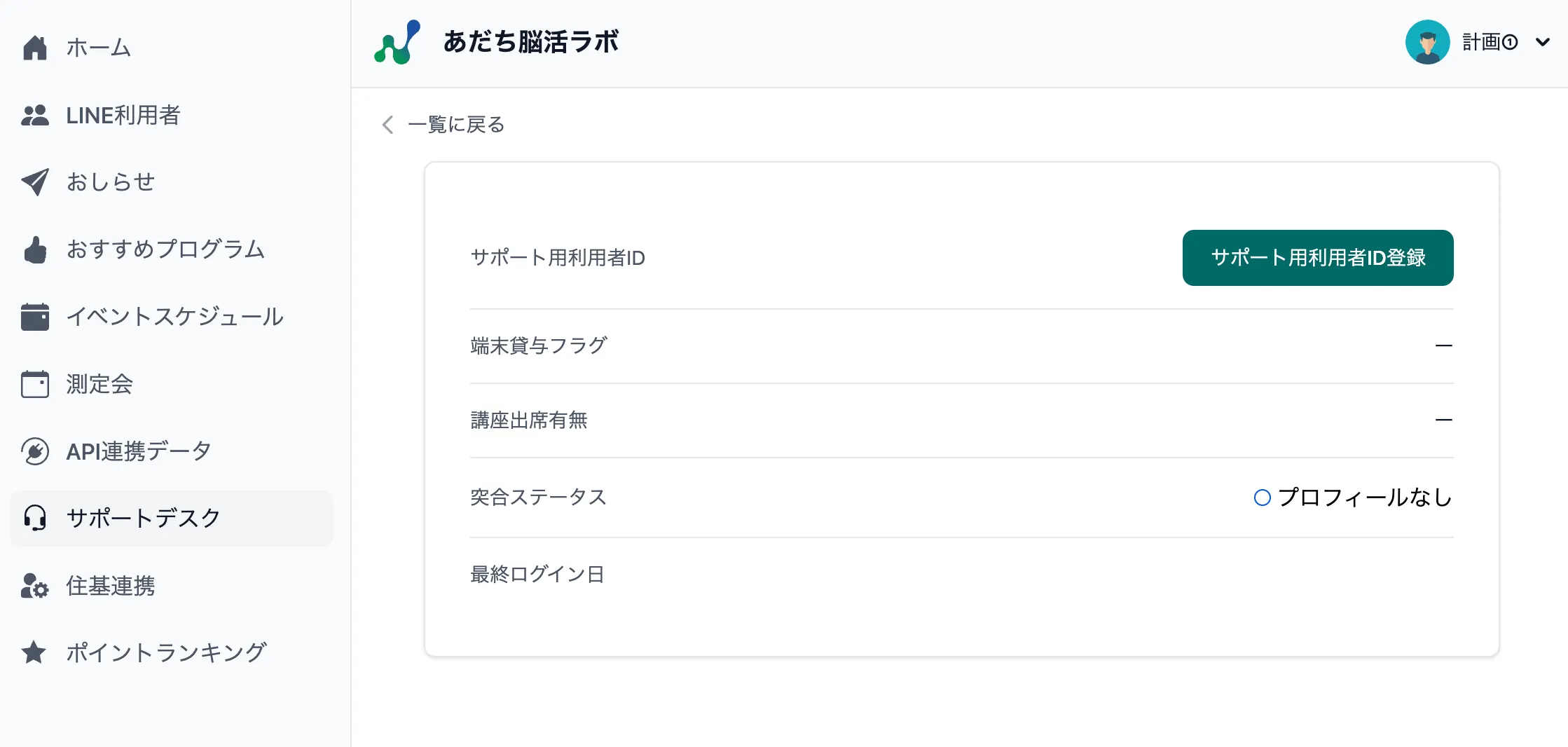Image resolution: width=1568 pixels, height=747 pixels.
Task: Click the サポート用利用者ID登録 button
Action: click(x=1318, y=258)
